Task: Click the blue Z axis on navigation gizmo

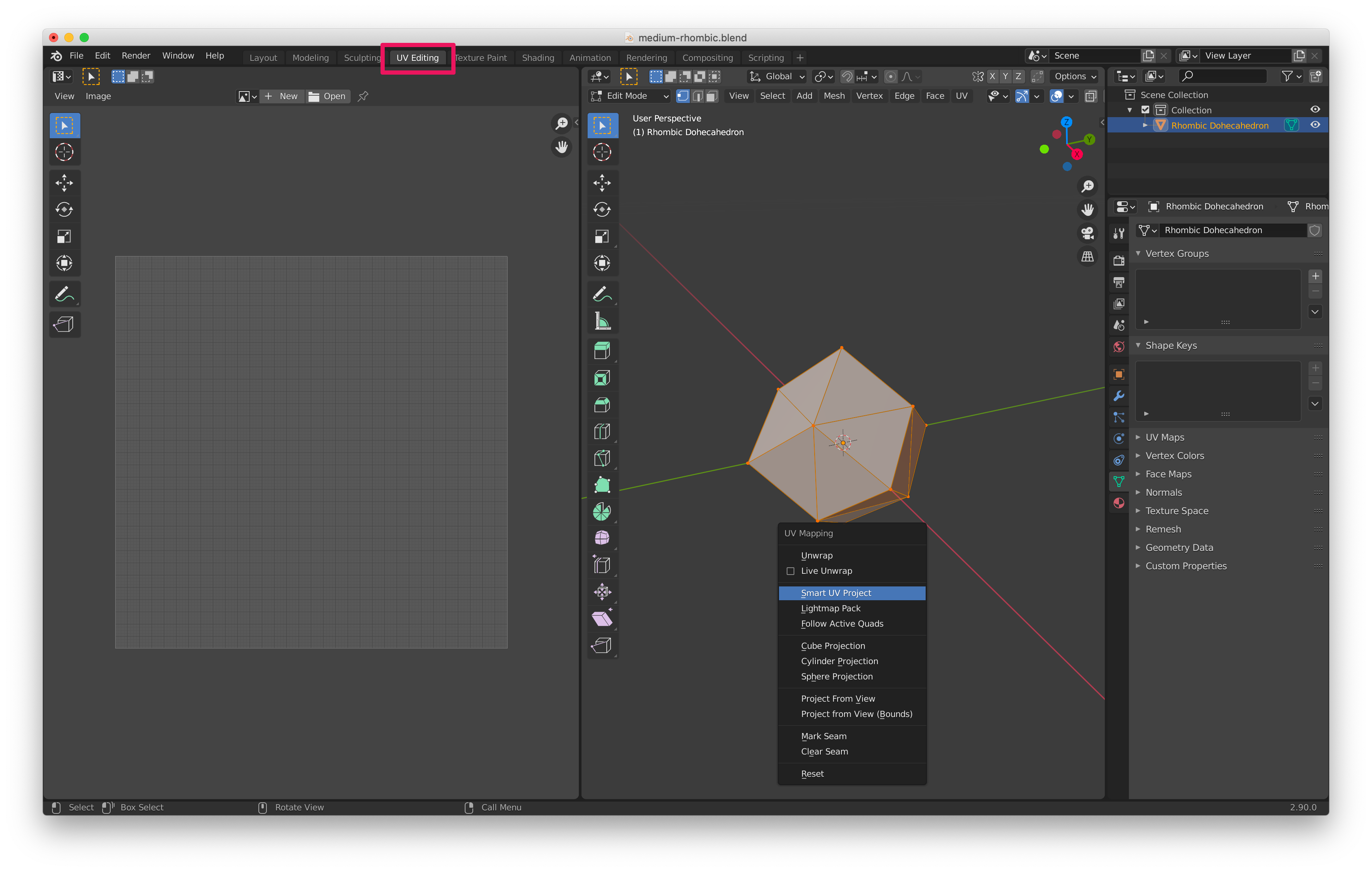Action: point(1066,122)
